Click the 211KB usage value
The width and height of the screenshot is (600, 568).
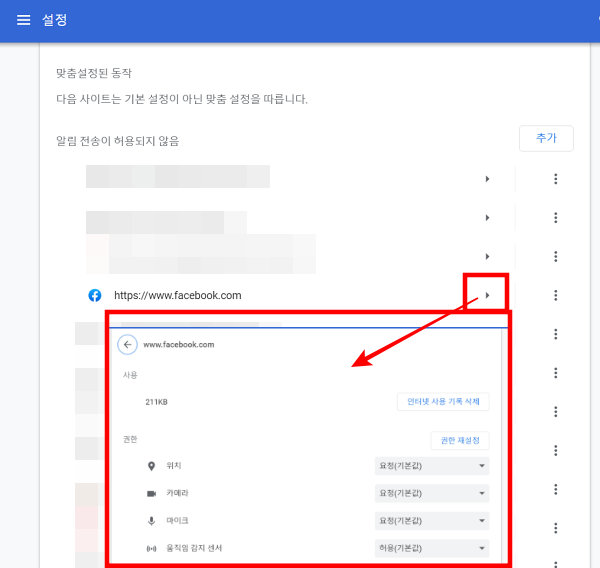point(156,402)
